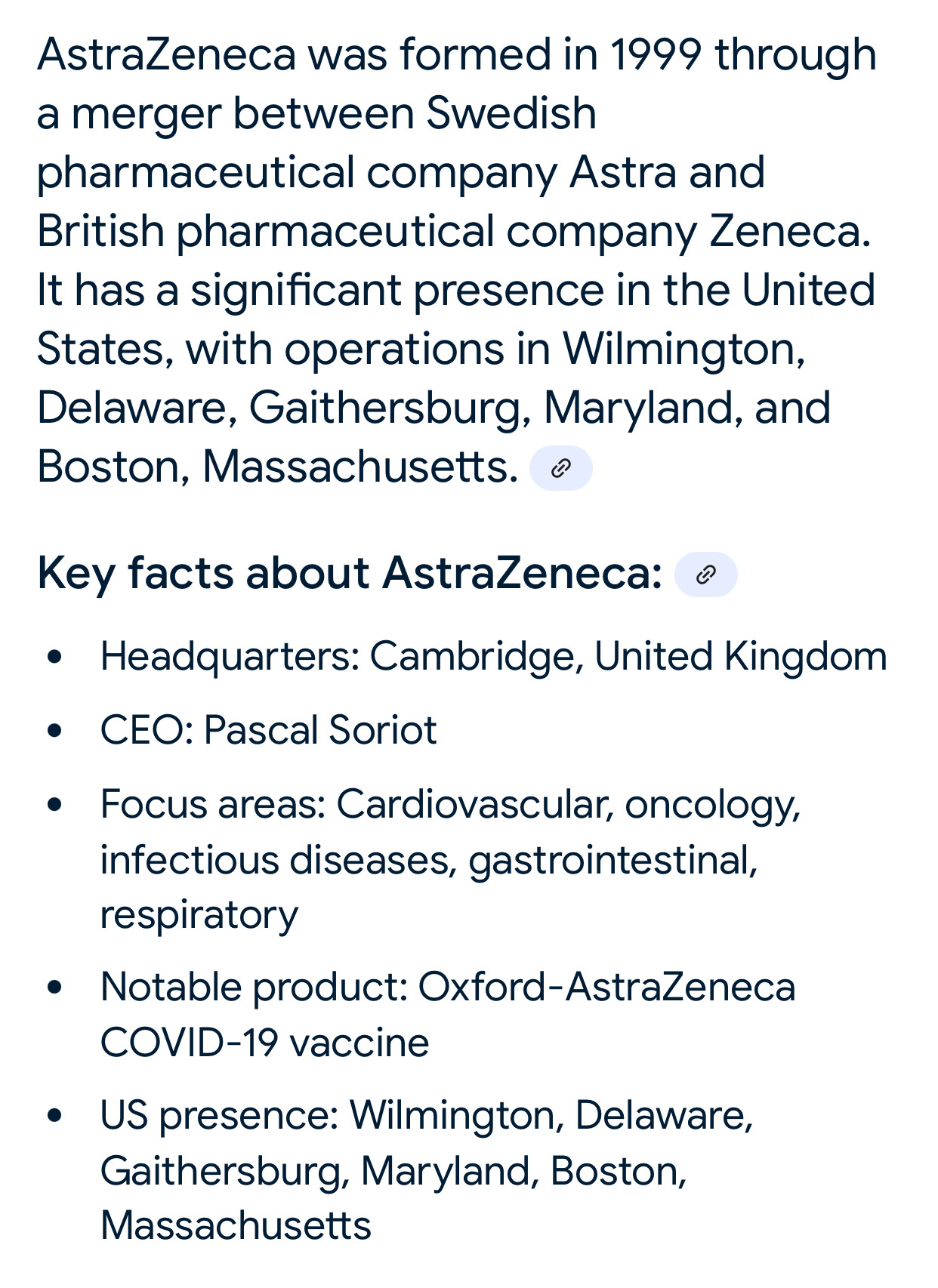Click 'States, with operations in Wilmington,' line
Screen dimensions: 938x1288
[x=421, y=350]
